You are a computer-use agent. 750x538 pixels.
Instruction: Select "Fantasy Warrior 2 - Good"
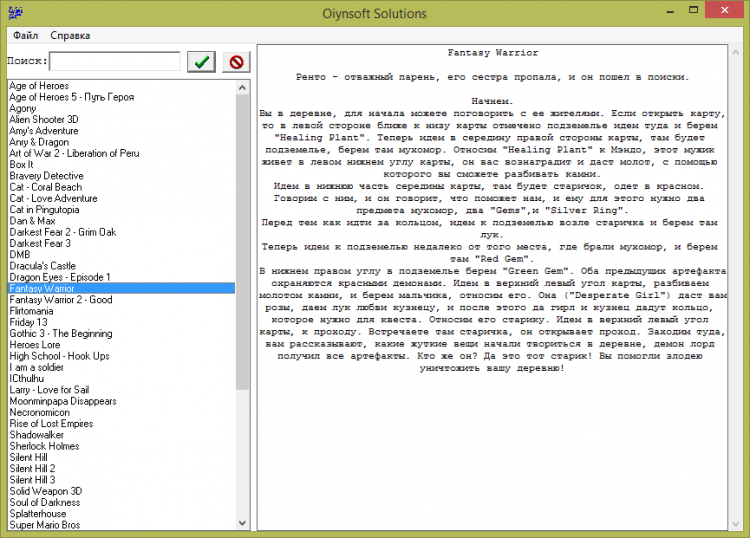pyautogui.click(x=121, y=300)
